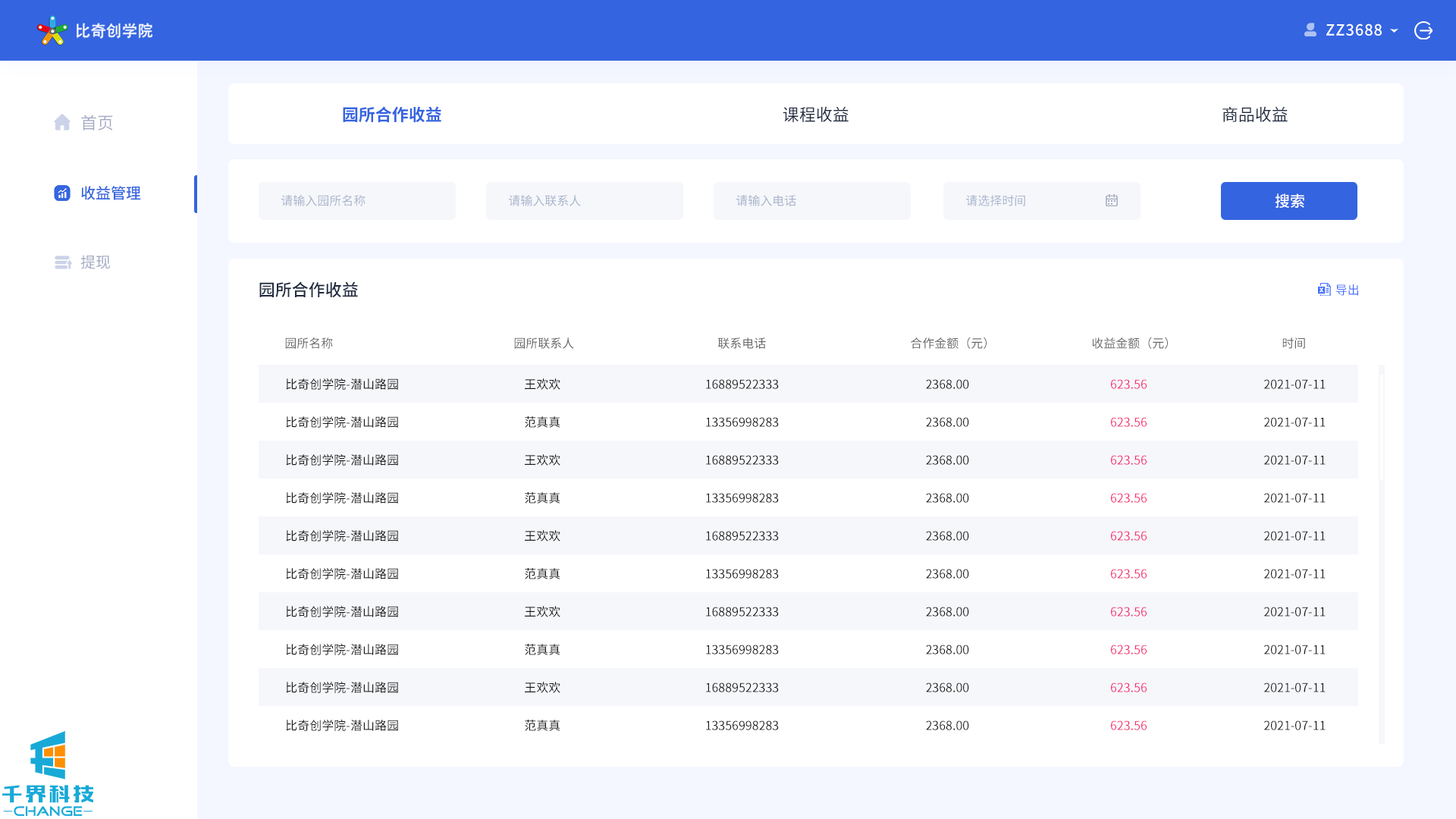
Task: Focus the 请输入联系人 input field
Action: tap(585, 201)
